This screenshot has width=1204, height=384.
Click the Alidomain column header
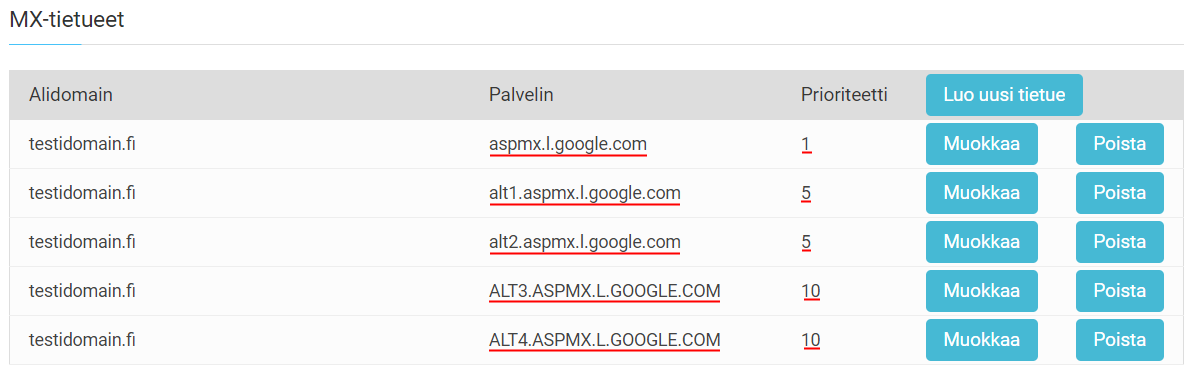click(71, 95)
